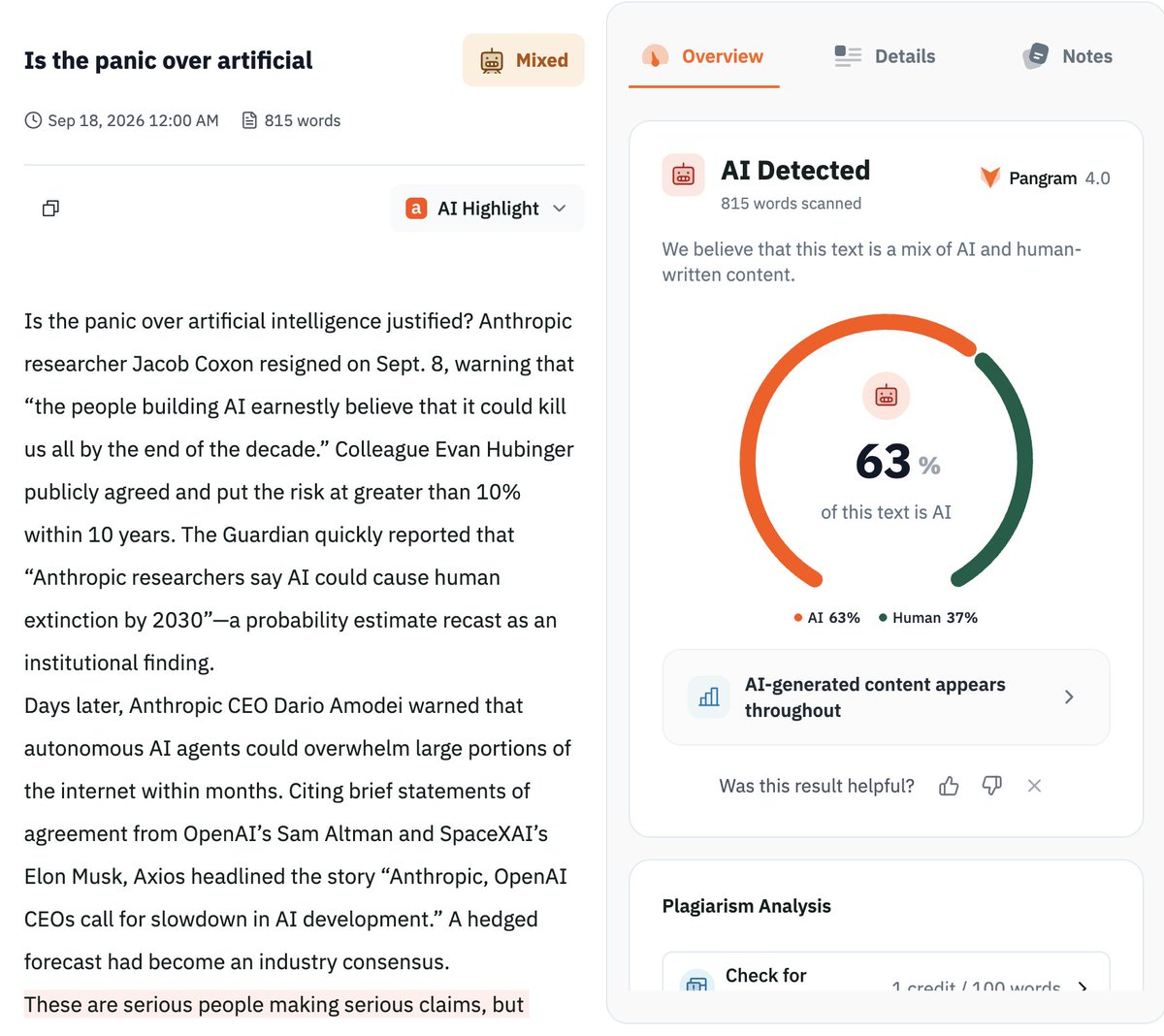Click the AI Detected robot icon
This screenshot has width=1164, height=1036.
[x=684, y=176]
